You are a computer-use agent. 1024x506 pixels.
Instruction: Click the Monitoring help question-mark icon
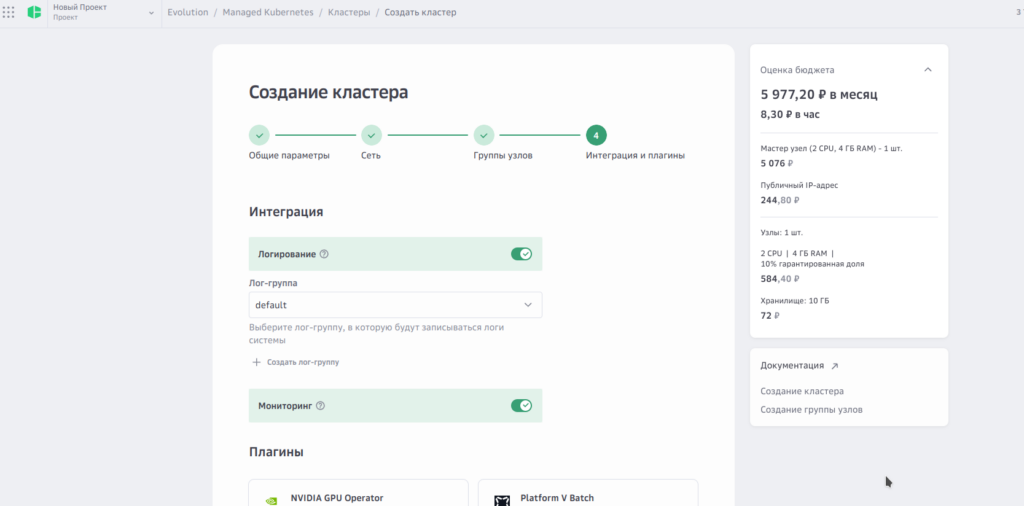click(321, 406)
